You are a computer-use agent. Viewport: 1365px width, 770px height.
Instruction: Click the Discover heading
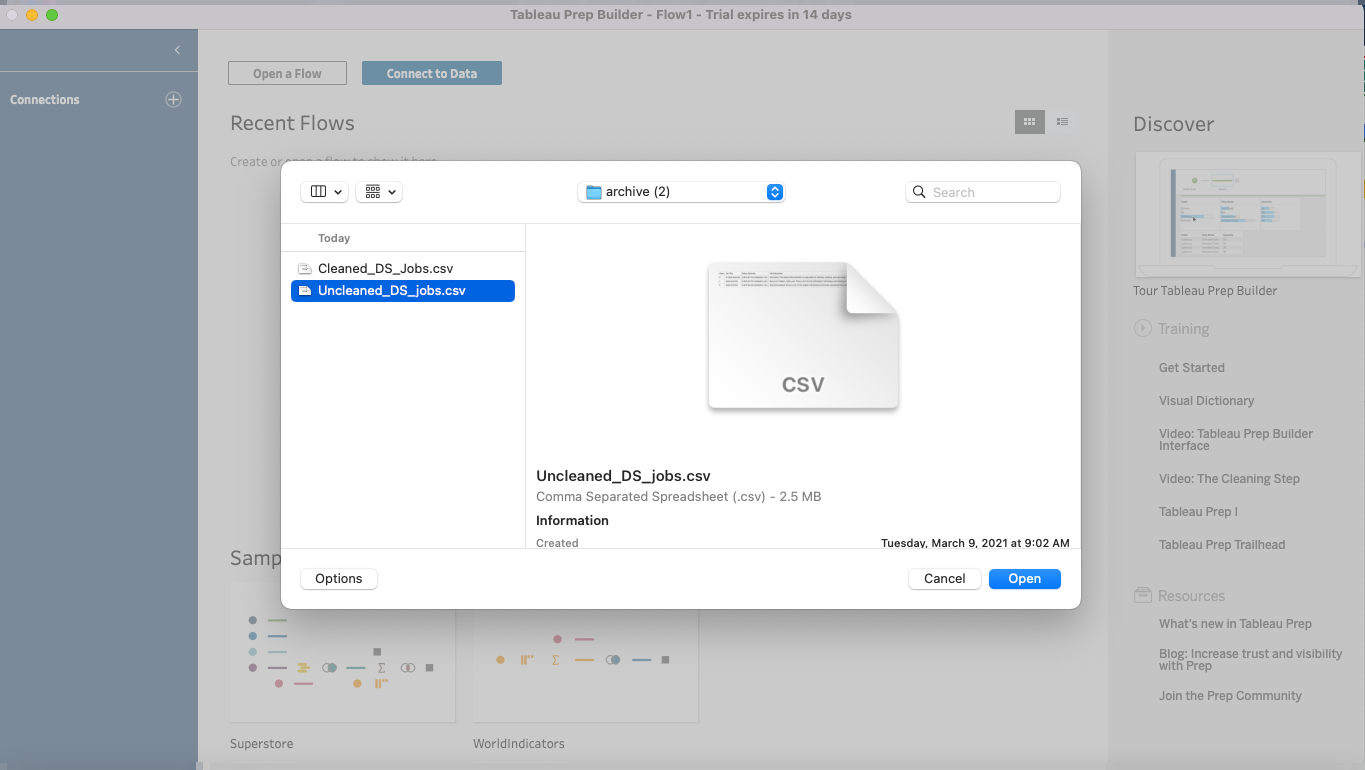[1173, 124]
